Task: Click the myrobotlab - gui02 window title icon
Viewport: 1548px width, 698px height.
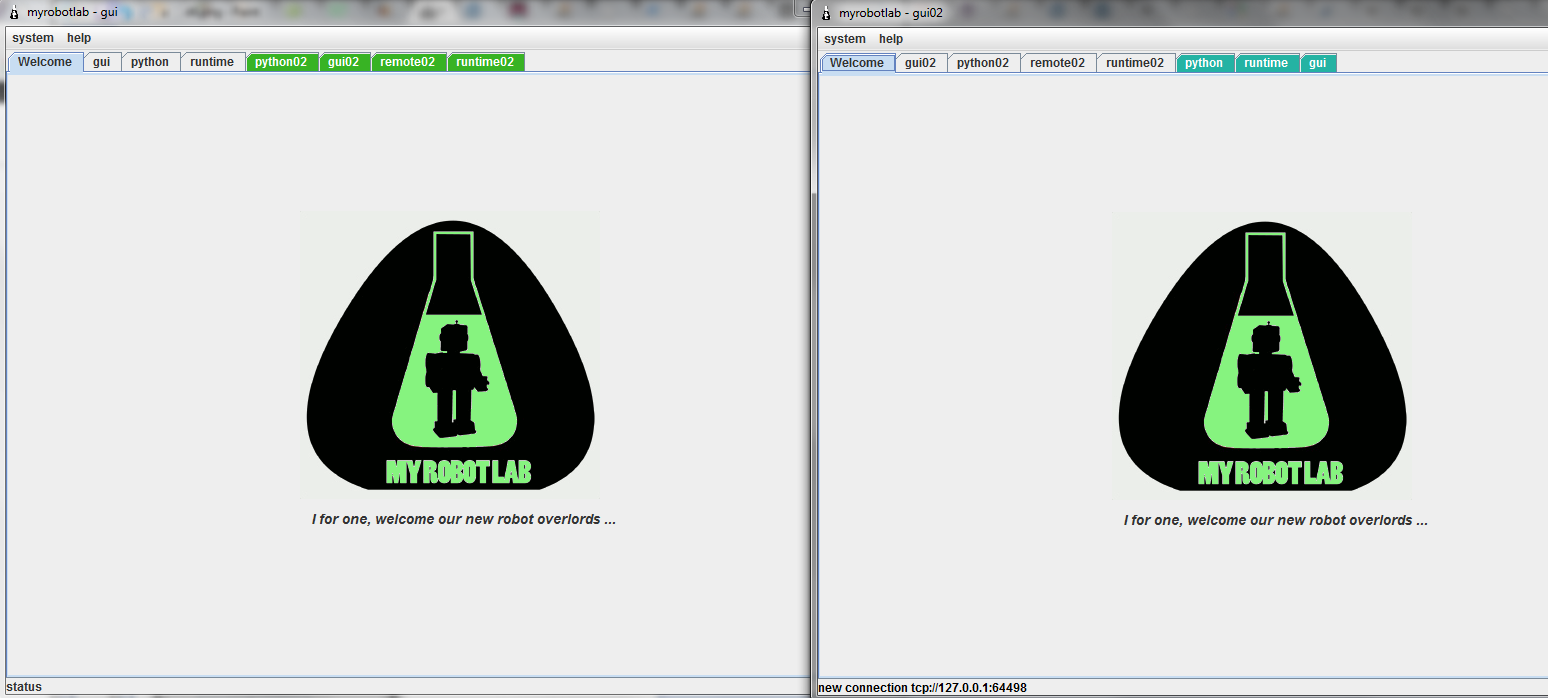Action: tap(826, 13)
